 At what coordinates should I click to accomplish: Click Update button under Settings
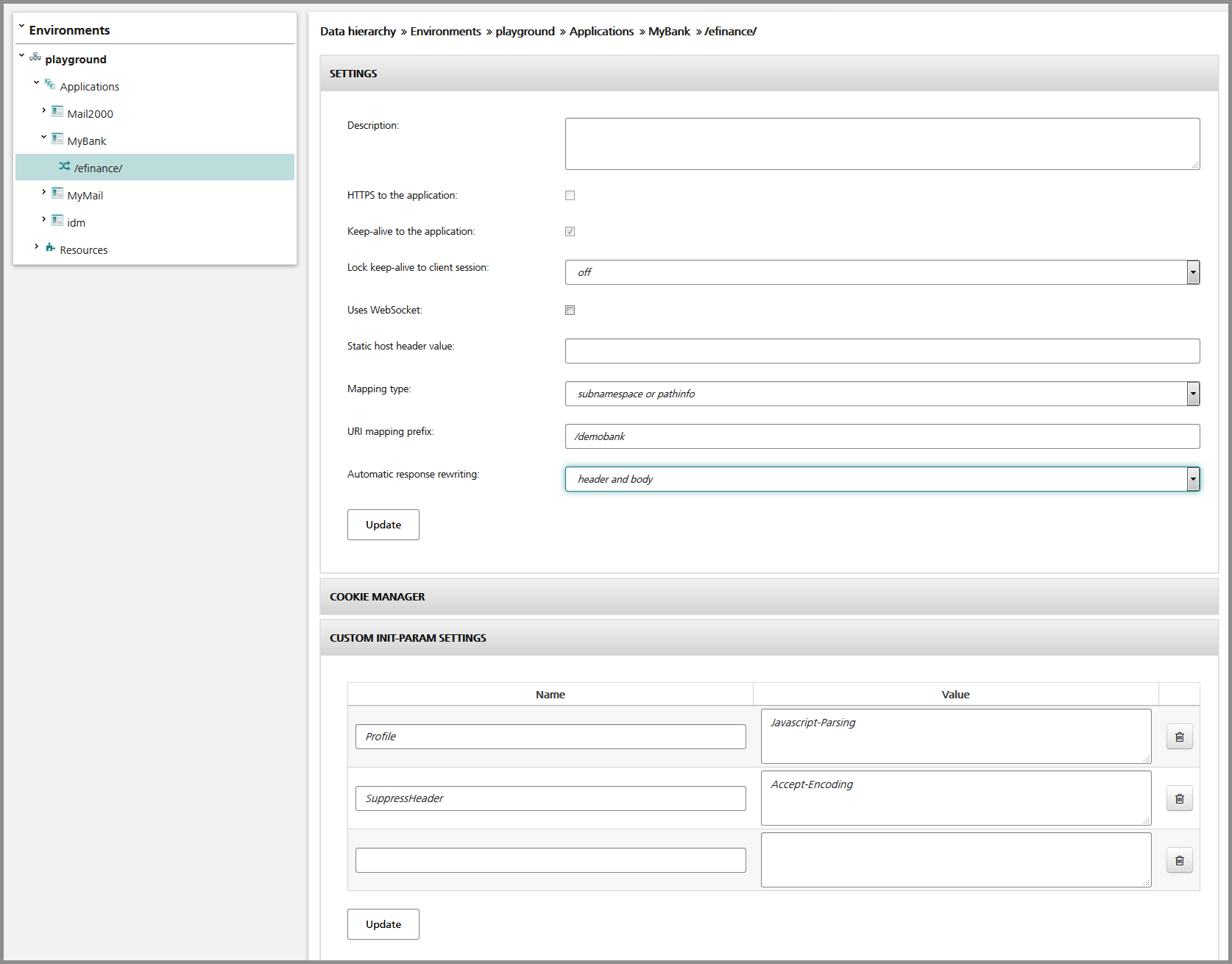pos(383,525)
